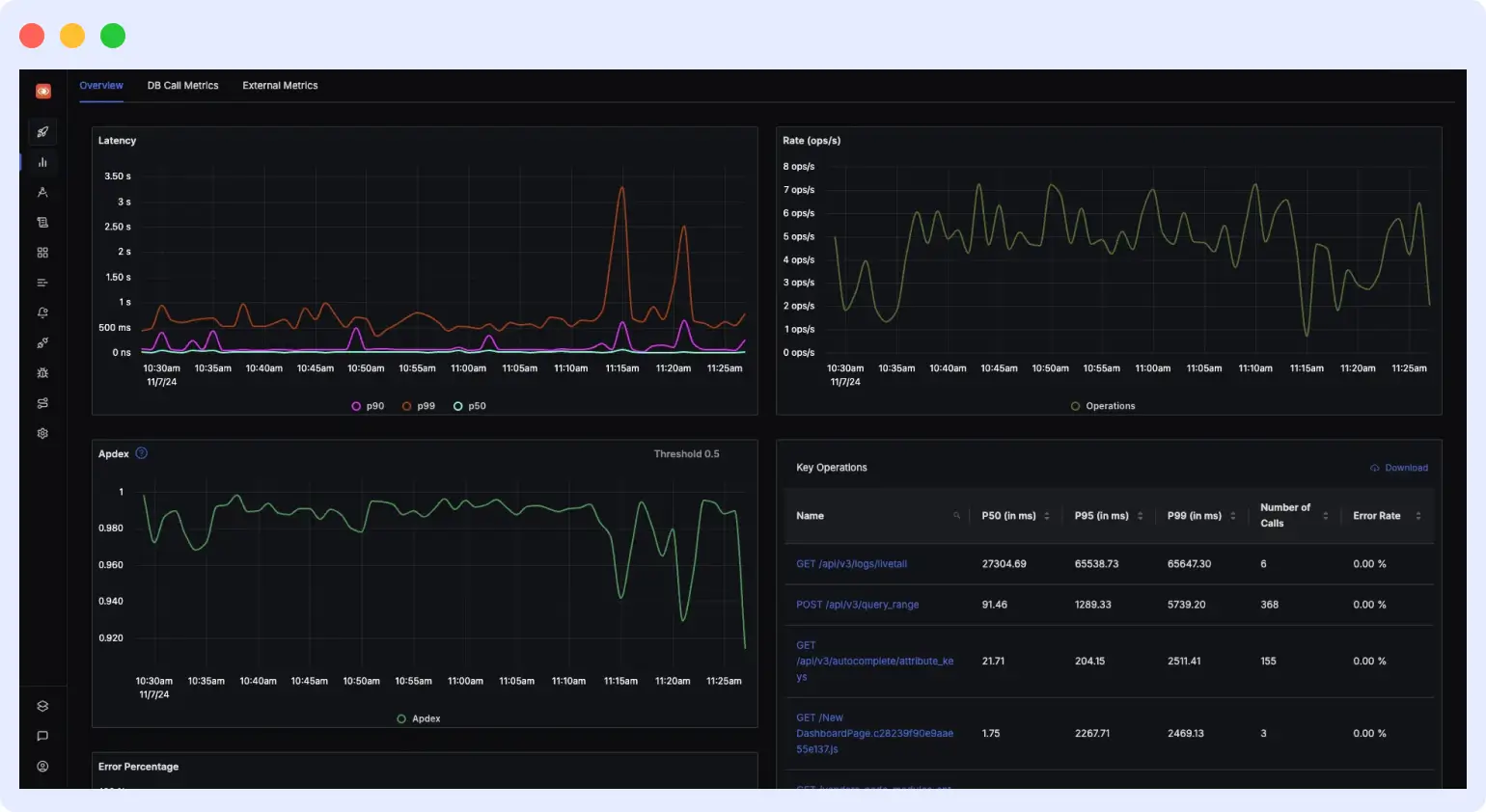Click the Apdex help question-mark icon
The width and height of the screenshot is (1486, 812).
coord(141,453)
